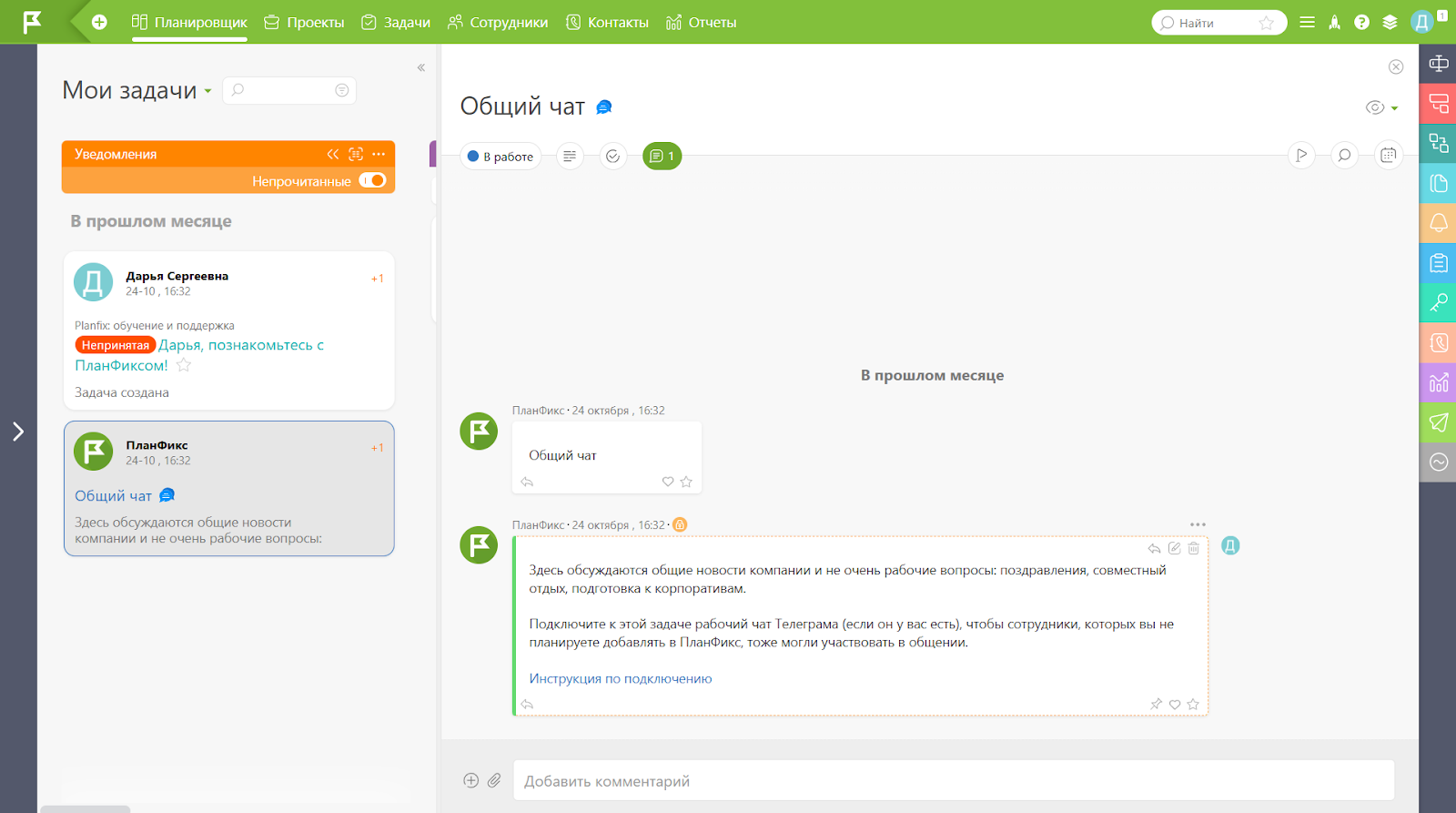This screenshot has width=1456, height=813.
Task: Open the calendar icon in the task toolbar
Action: [1388, 156]
